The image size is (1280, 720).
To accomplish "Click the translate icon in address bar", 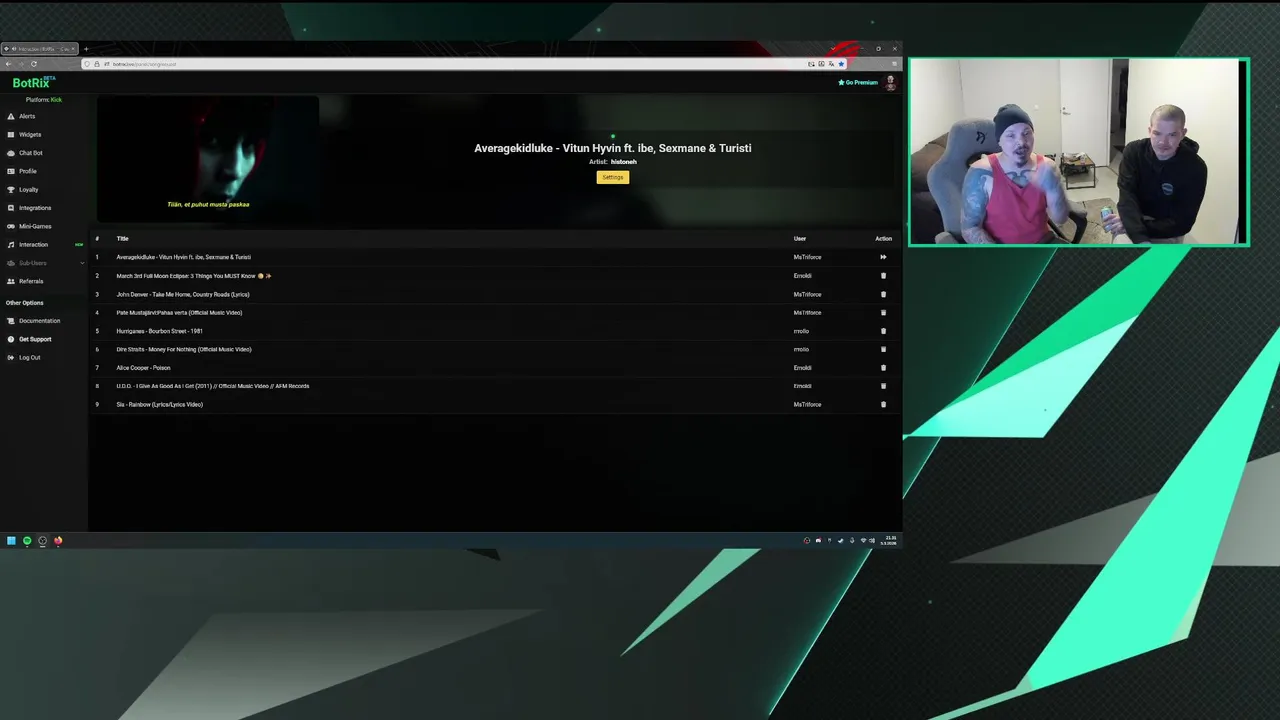I will pyautogui.click(x=831, y=64).
